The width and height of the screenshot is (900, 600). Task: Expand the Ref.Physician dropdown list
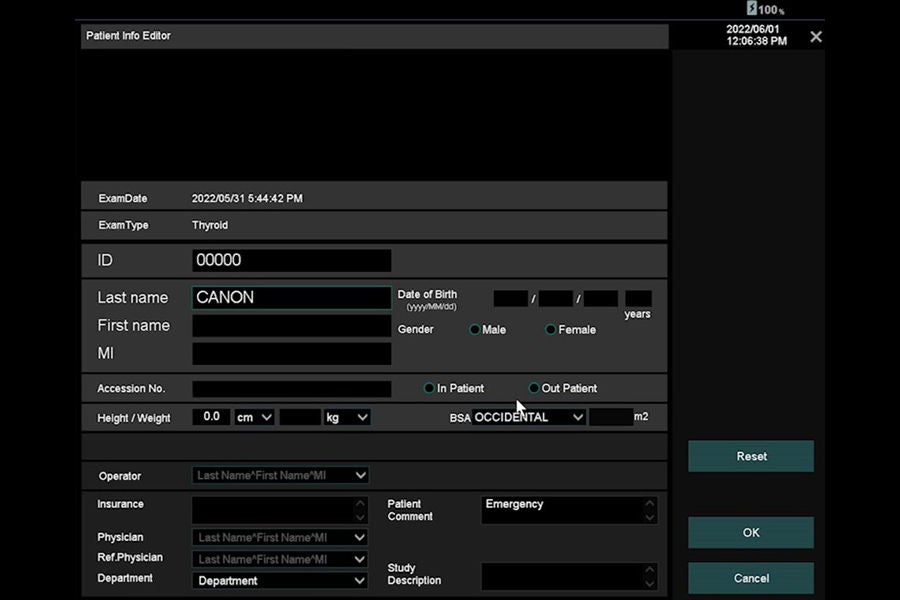[x=280, y=559]
